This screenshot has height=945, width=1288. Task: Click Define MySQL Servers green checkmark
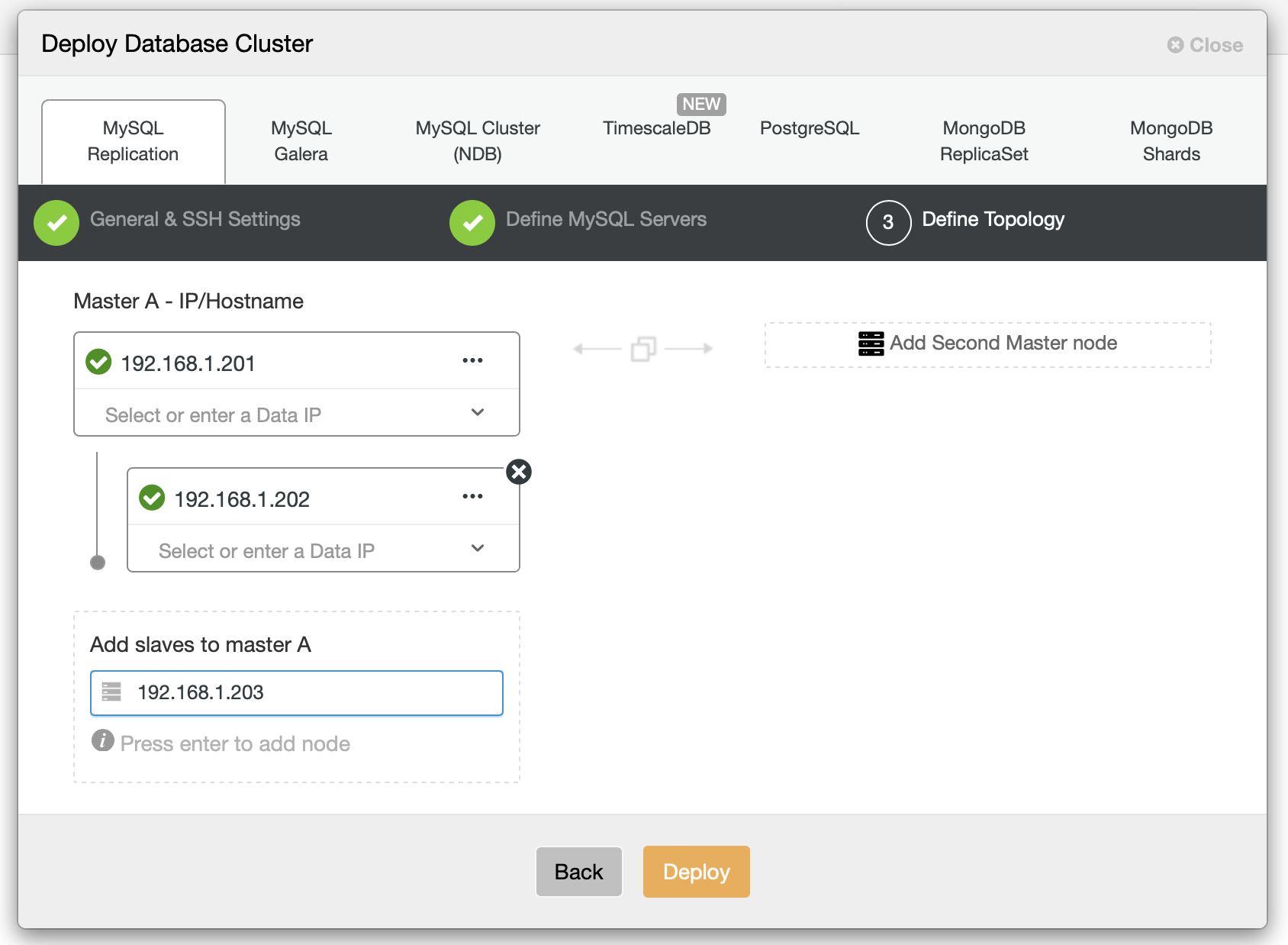tap(472, 223)
